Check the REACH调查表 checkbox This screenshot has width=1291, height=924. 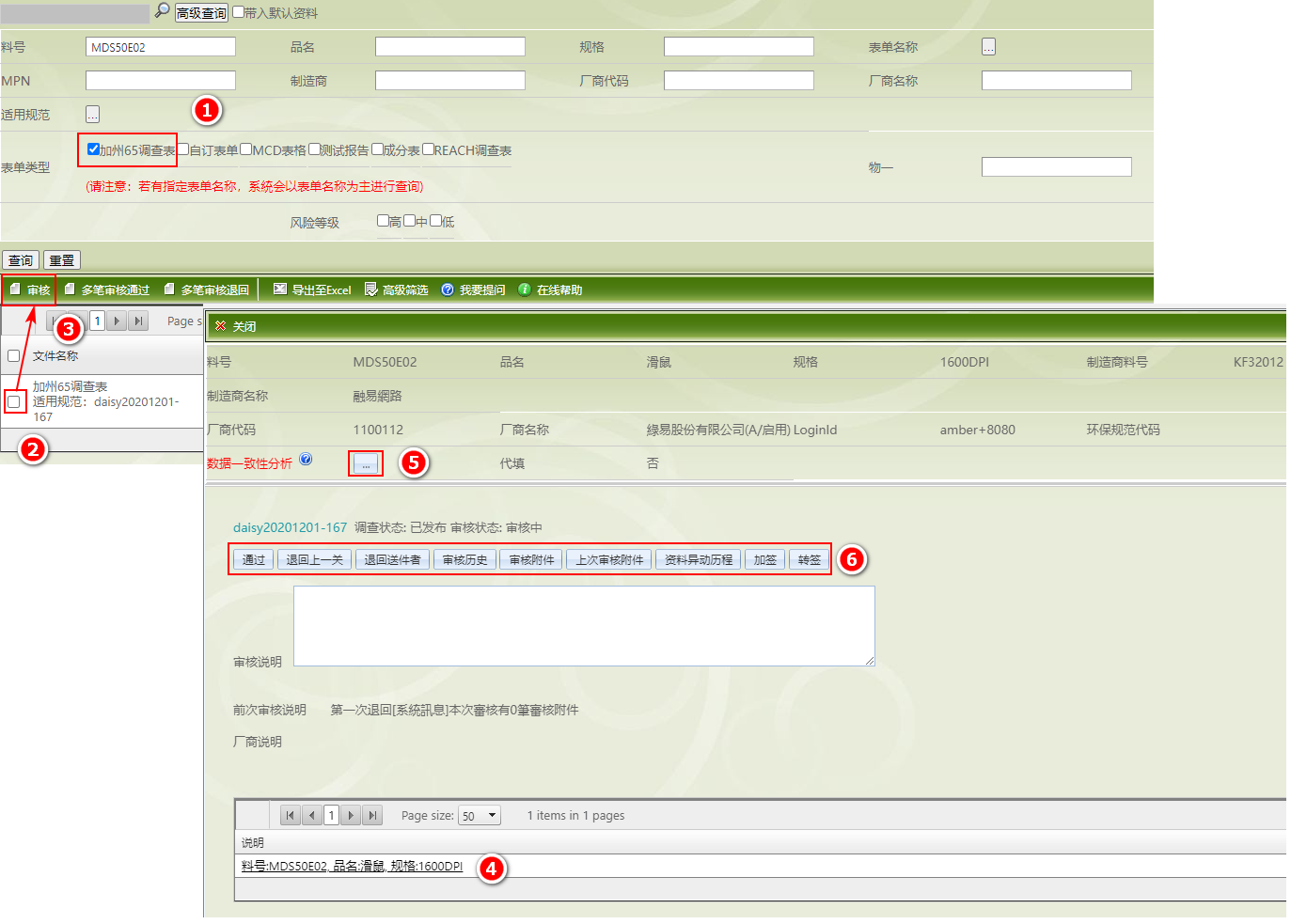point(428,149)
